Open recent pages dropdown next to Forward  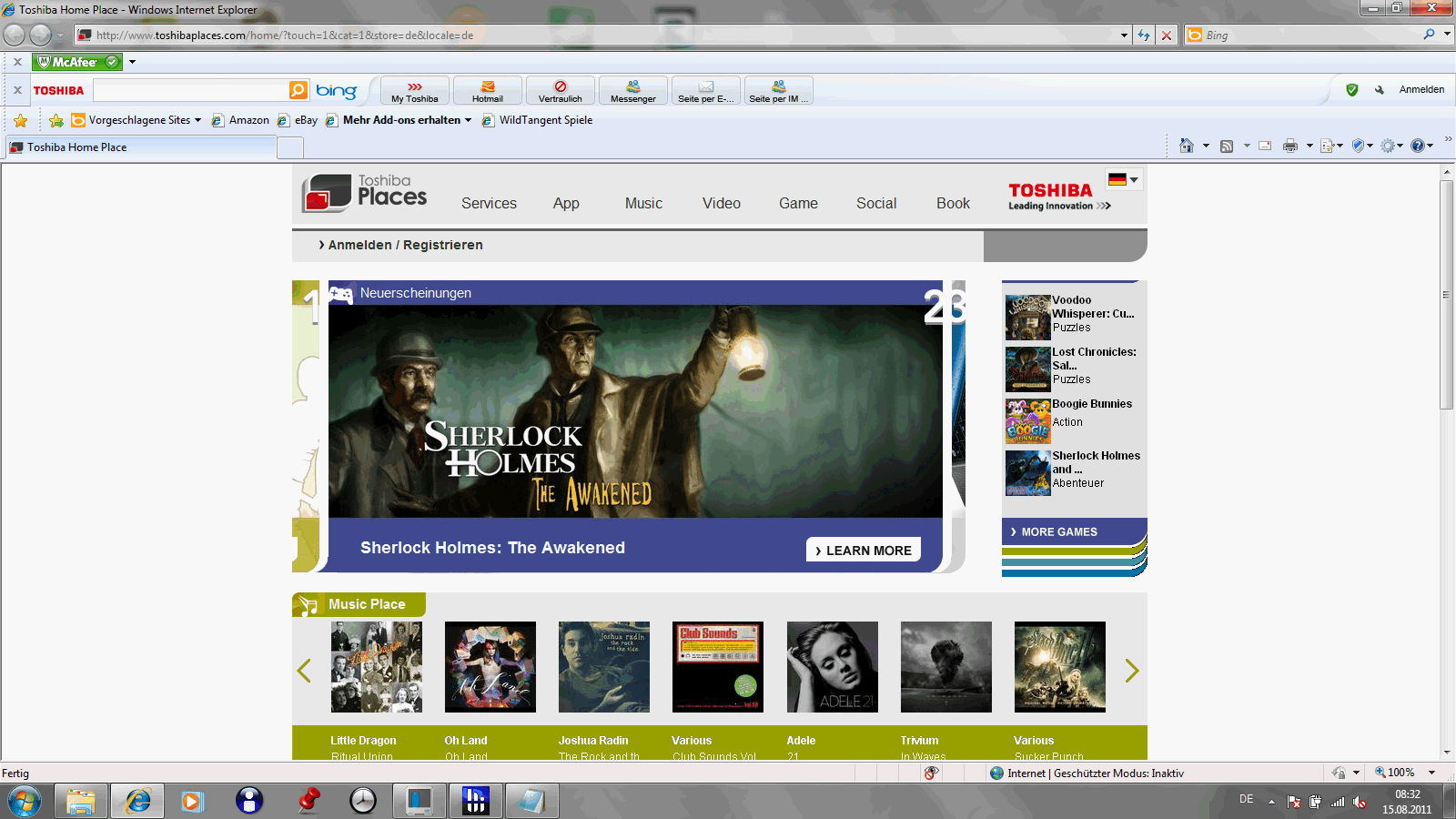(60, 35)
